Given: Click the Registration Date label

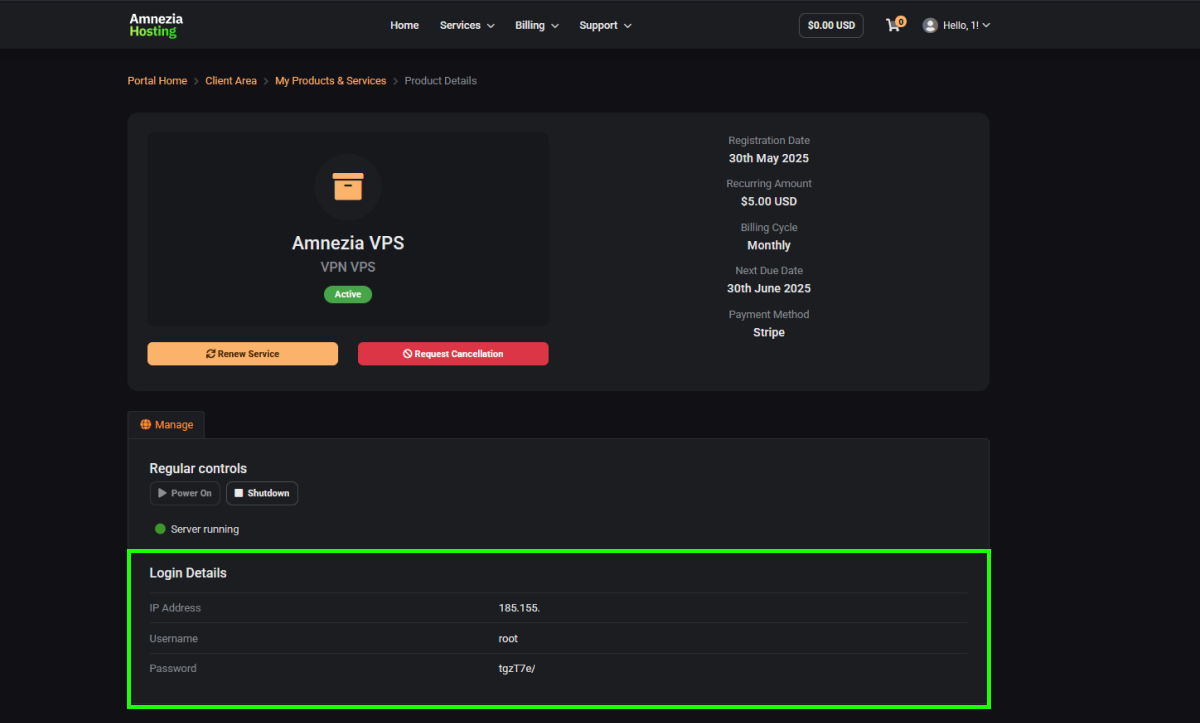Looking at the screenshot, I should [x=769, y=141].
